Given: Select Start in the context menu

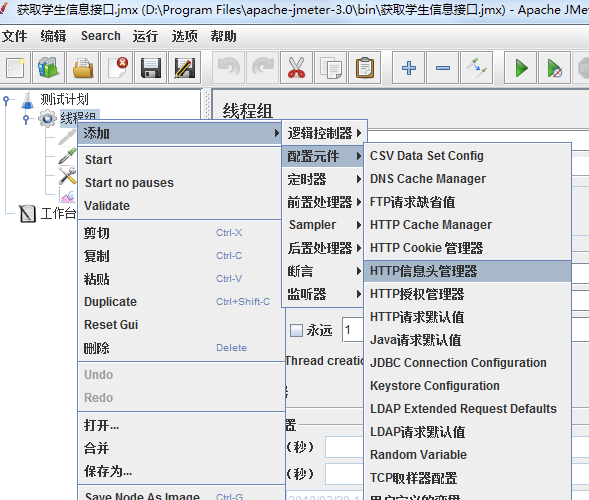Looking at the screenshot, I should coord(180,160).
